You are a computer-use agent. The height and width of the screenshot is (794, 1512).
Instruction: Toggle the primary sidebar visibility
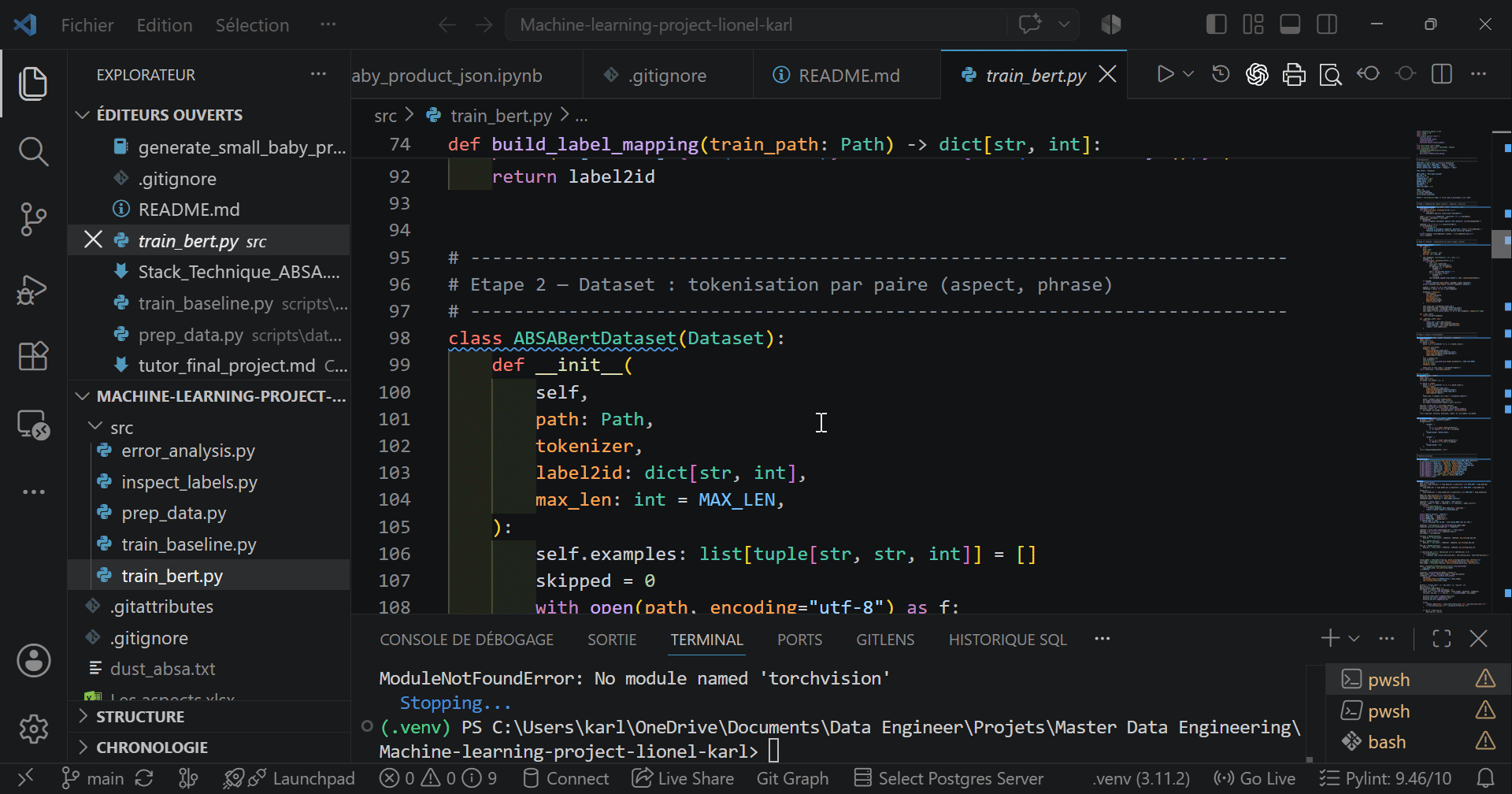(1216, 24)
